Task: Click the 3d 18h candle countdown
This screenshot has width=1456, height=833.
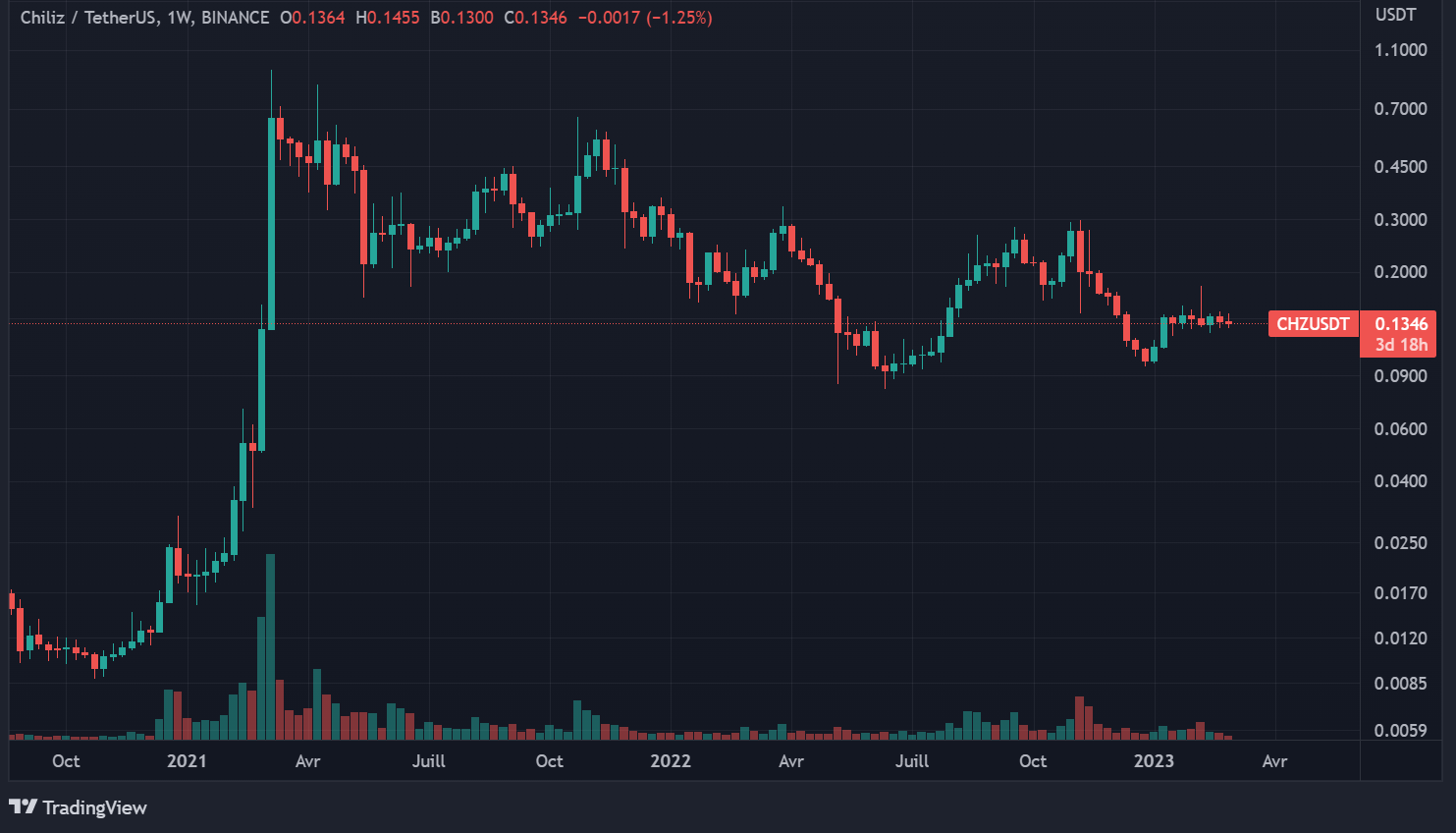Action: [1400, 345]
